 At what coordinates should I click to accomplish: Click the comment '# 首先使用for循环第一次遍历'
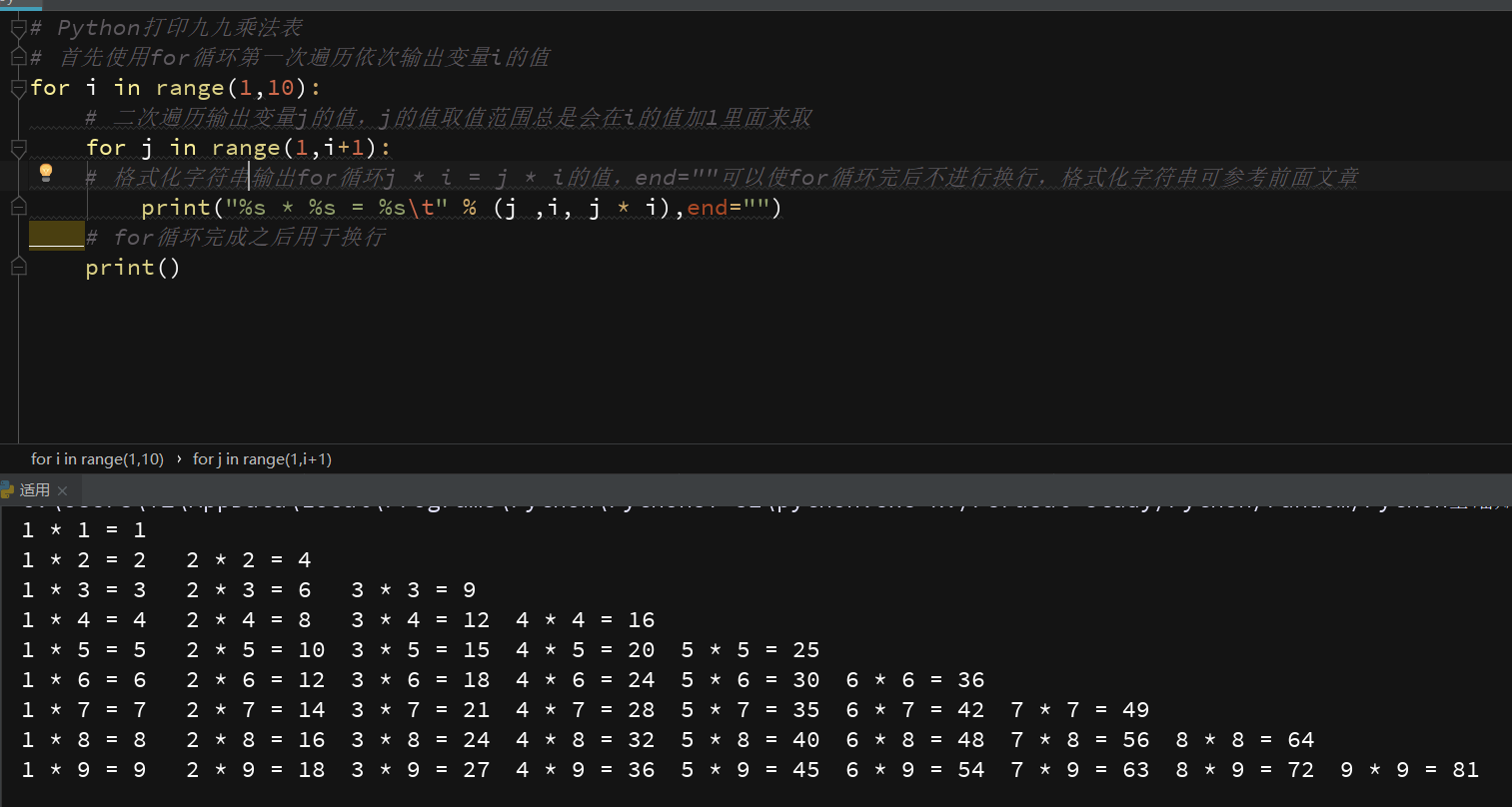(x=291, y=58)
